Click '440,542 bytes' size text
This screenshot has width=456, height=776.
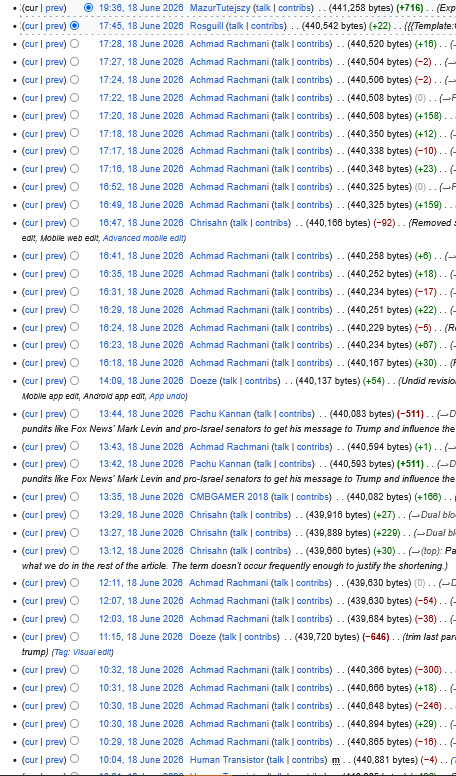334,26
